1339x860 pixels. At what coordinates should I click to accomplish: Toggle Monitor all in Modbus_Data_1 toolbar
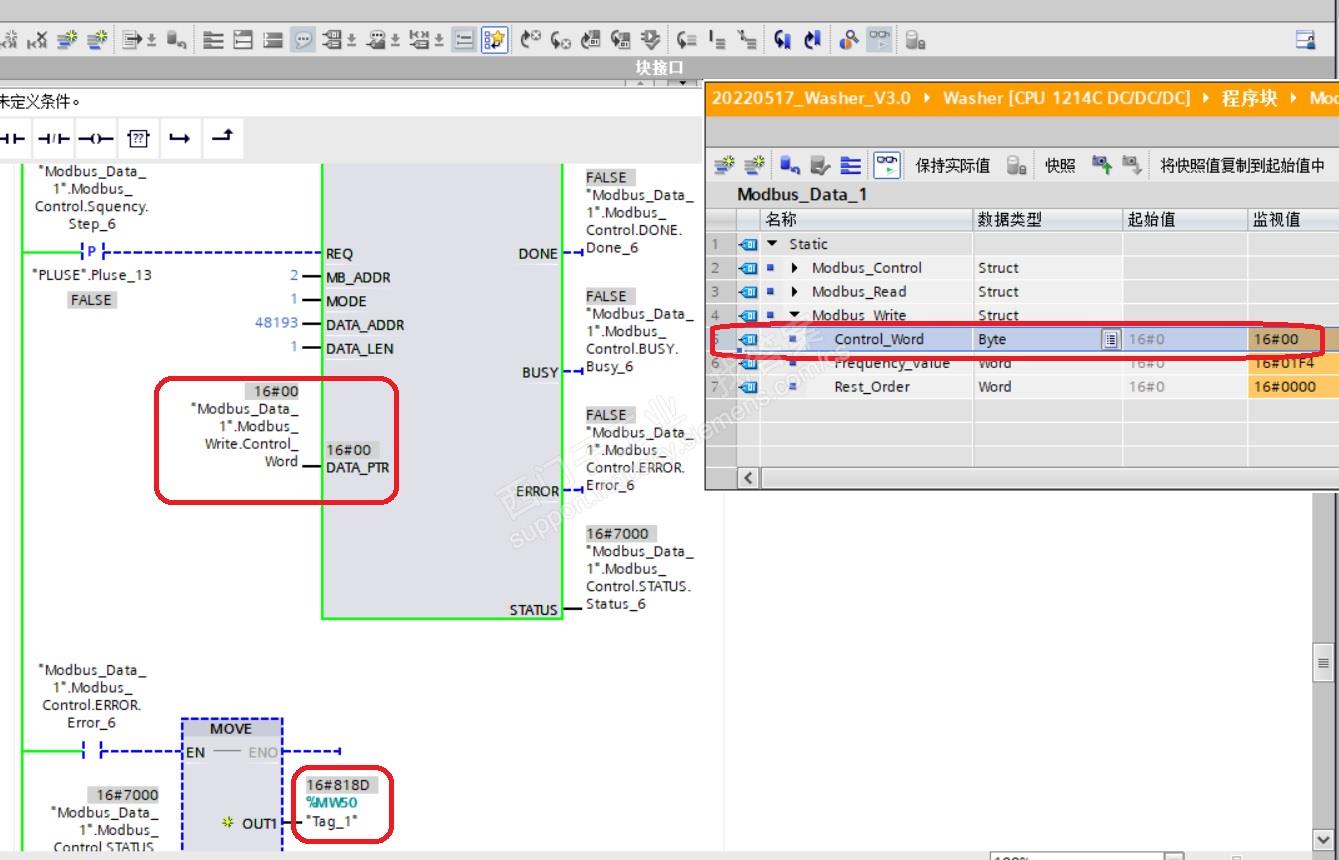click(886, 165)
